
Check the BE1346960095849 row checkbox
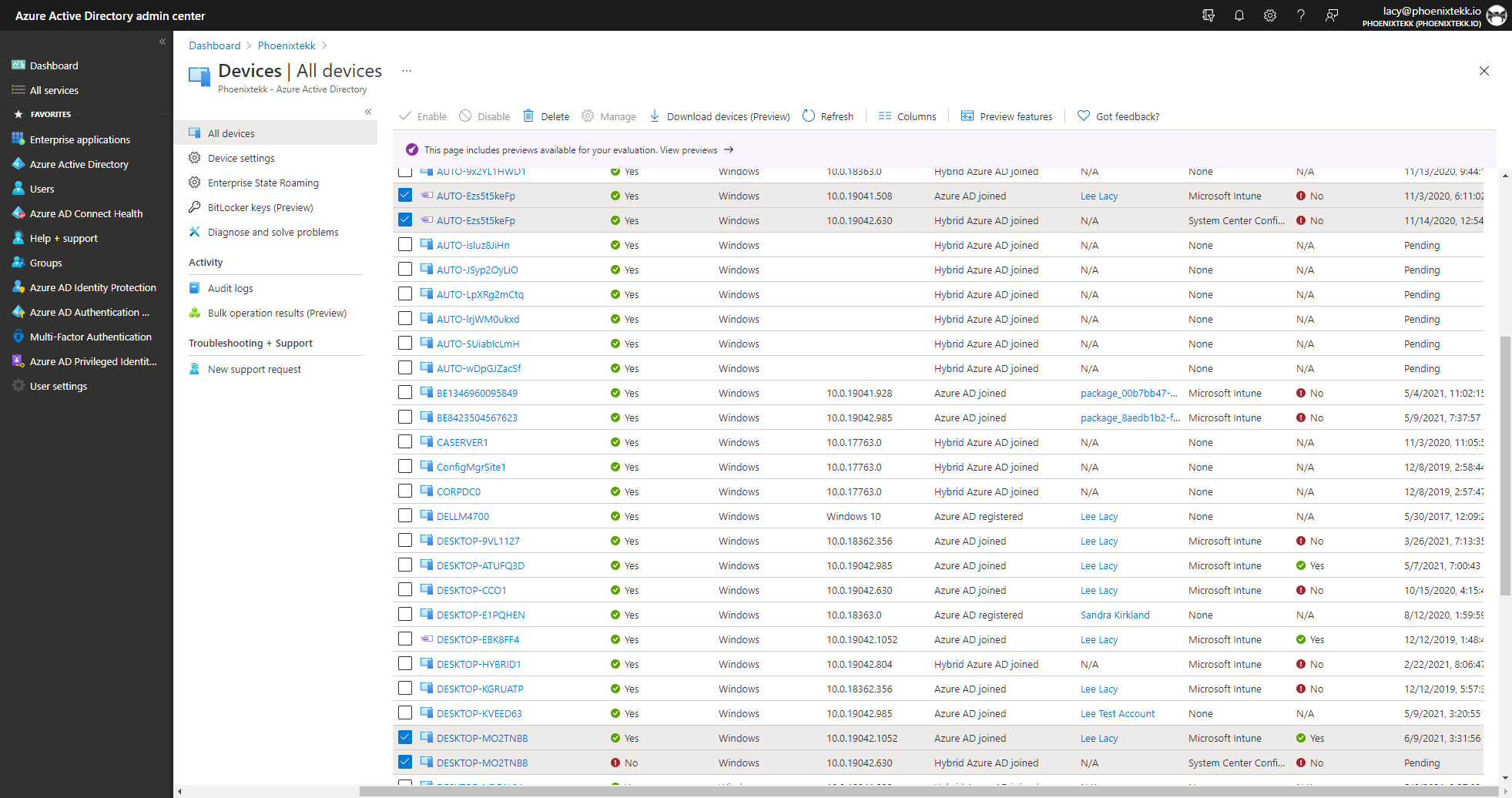click(x=405, y=392)
